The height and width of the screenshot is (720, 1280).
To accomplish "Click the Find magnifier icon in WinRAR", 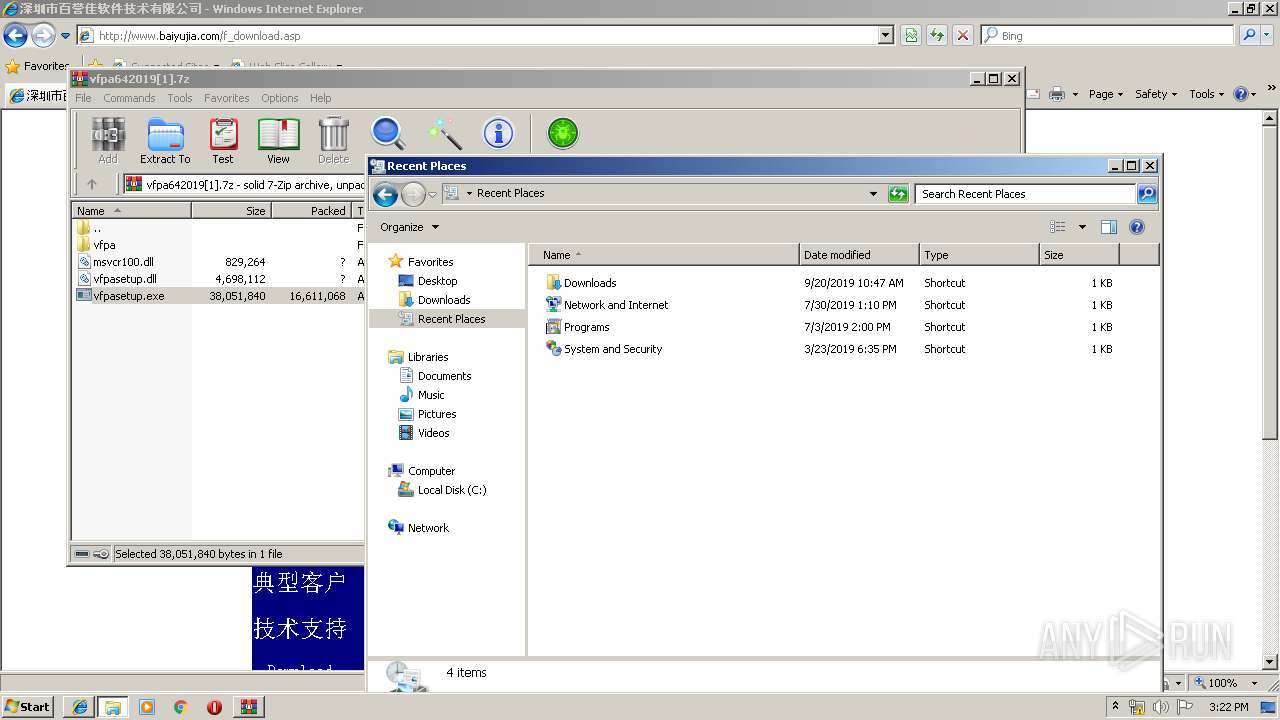I will 388,134.
